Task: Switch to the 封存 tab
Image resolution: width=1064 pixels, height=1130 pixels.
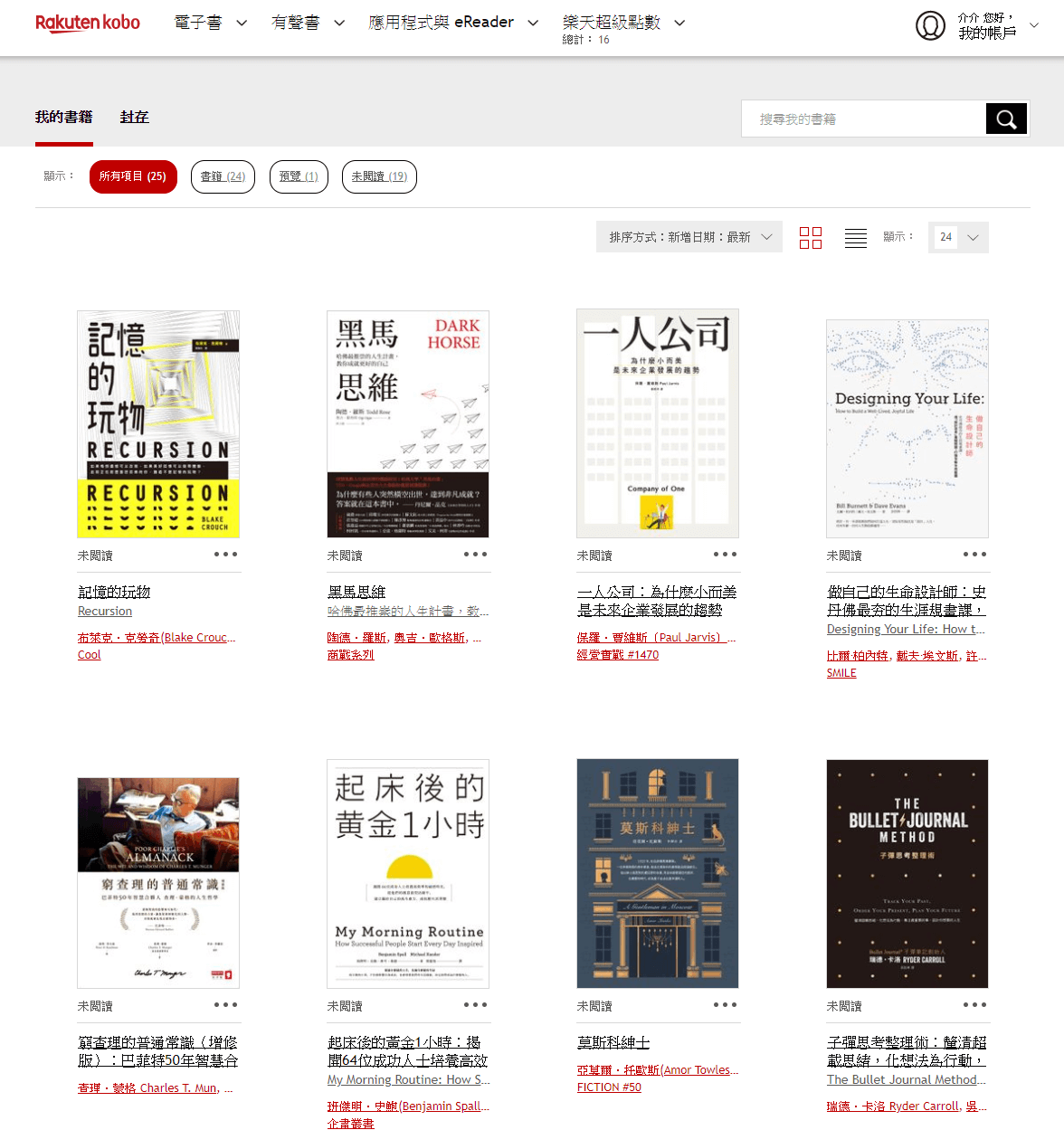Action: pyautogui.click(x=134, y=117)
